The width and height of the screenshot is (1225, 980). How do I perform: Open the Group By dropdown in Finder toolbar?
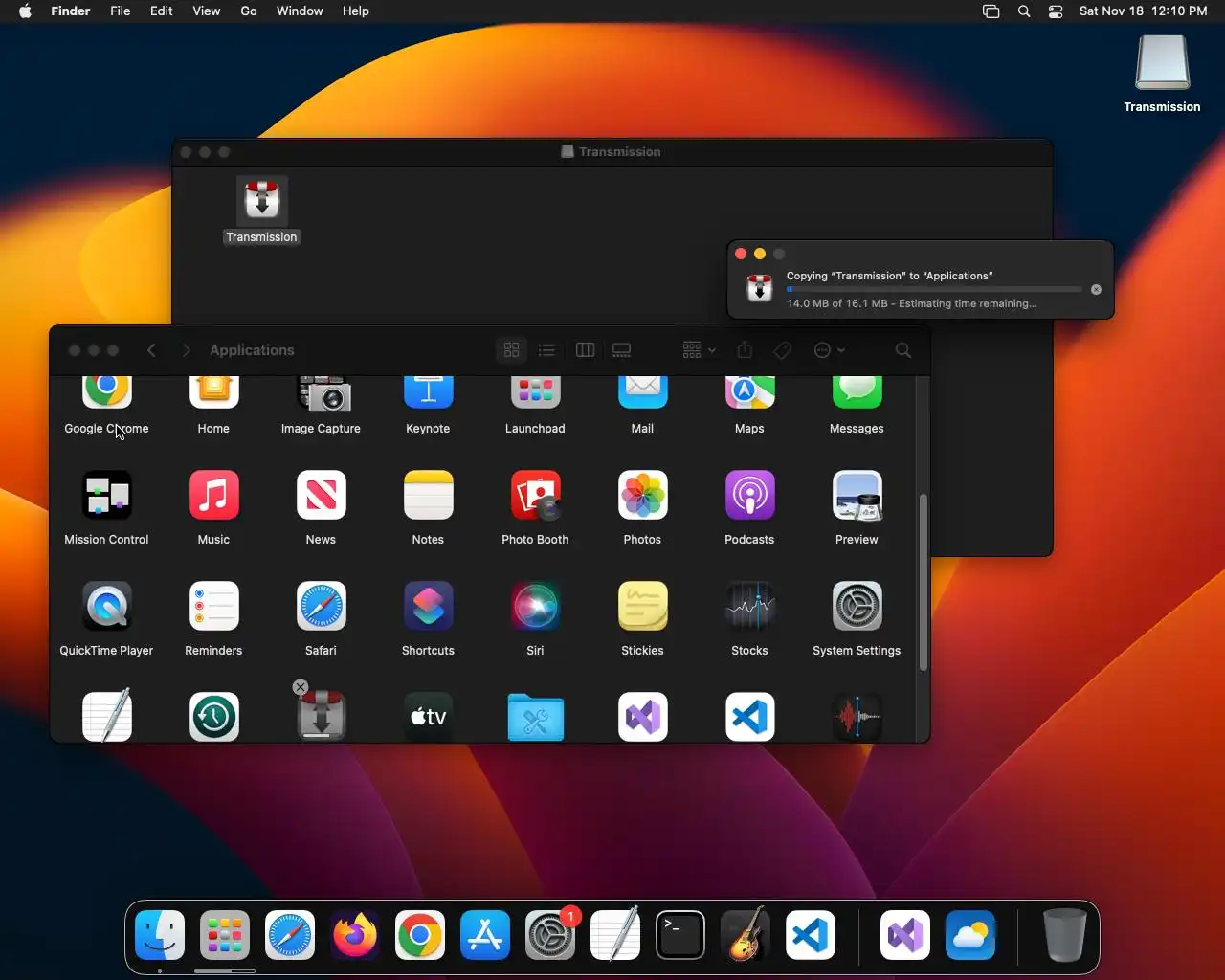pos(699,350)
